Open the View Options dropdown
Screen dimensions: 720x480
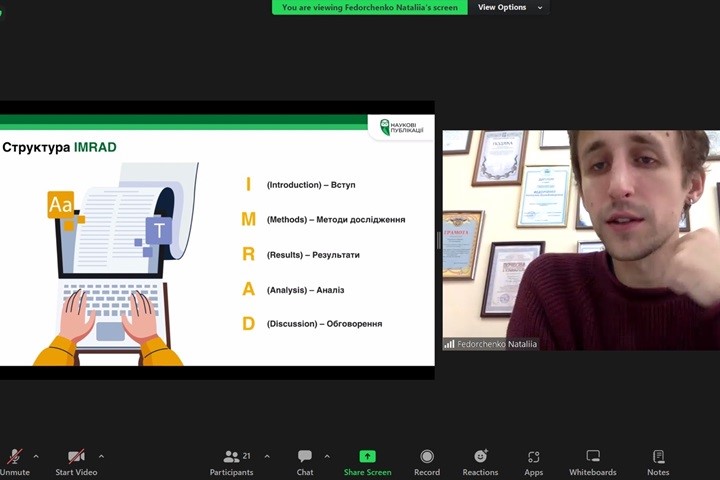[510, 7]
